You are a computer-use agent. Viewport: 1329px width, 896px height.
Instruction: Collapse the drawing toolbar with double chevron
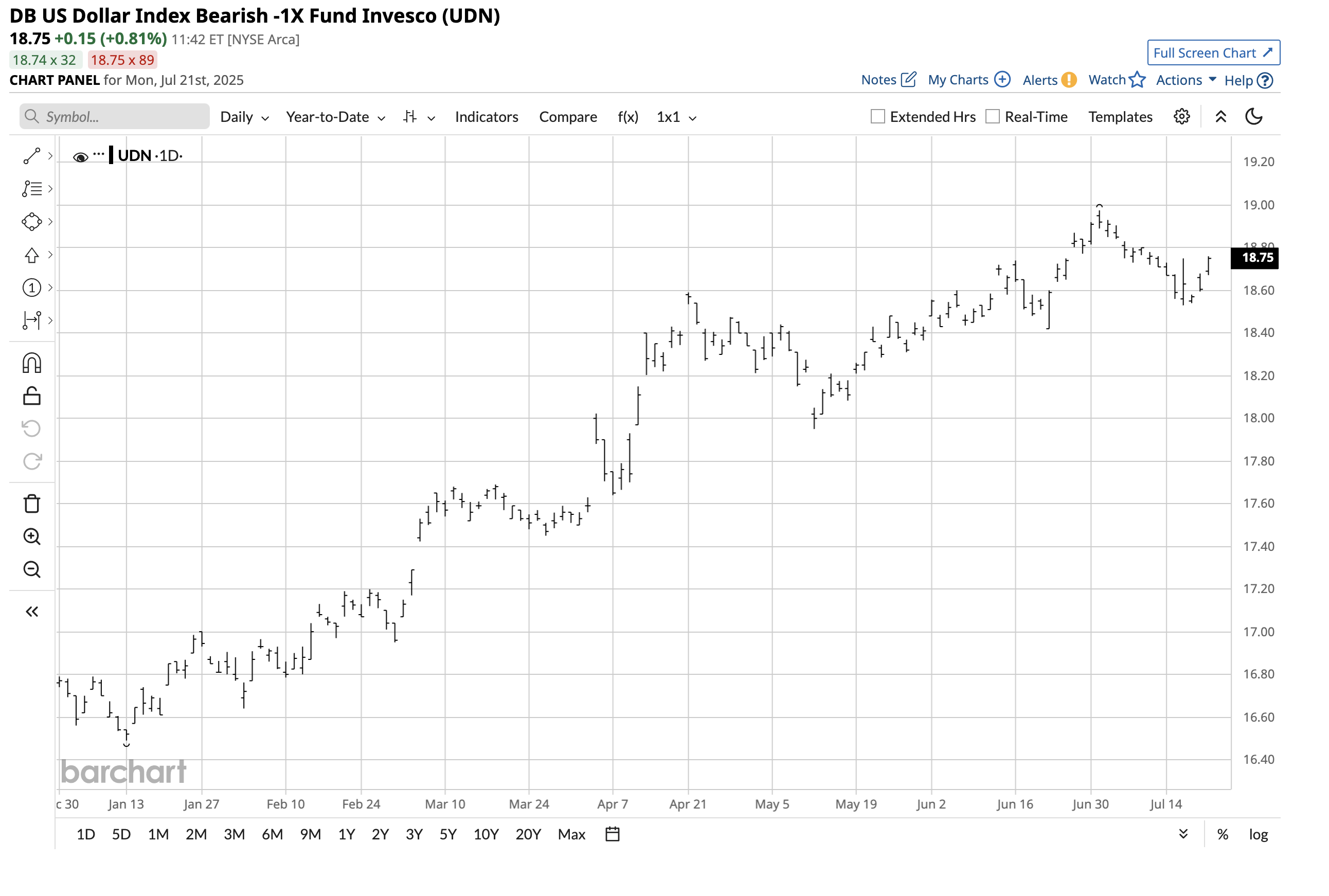coord(31,612)
